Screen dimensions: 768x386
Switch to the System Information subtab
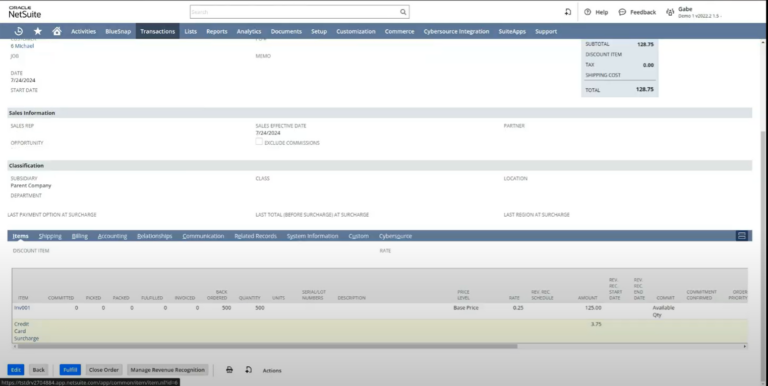(312, 236)
